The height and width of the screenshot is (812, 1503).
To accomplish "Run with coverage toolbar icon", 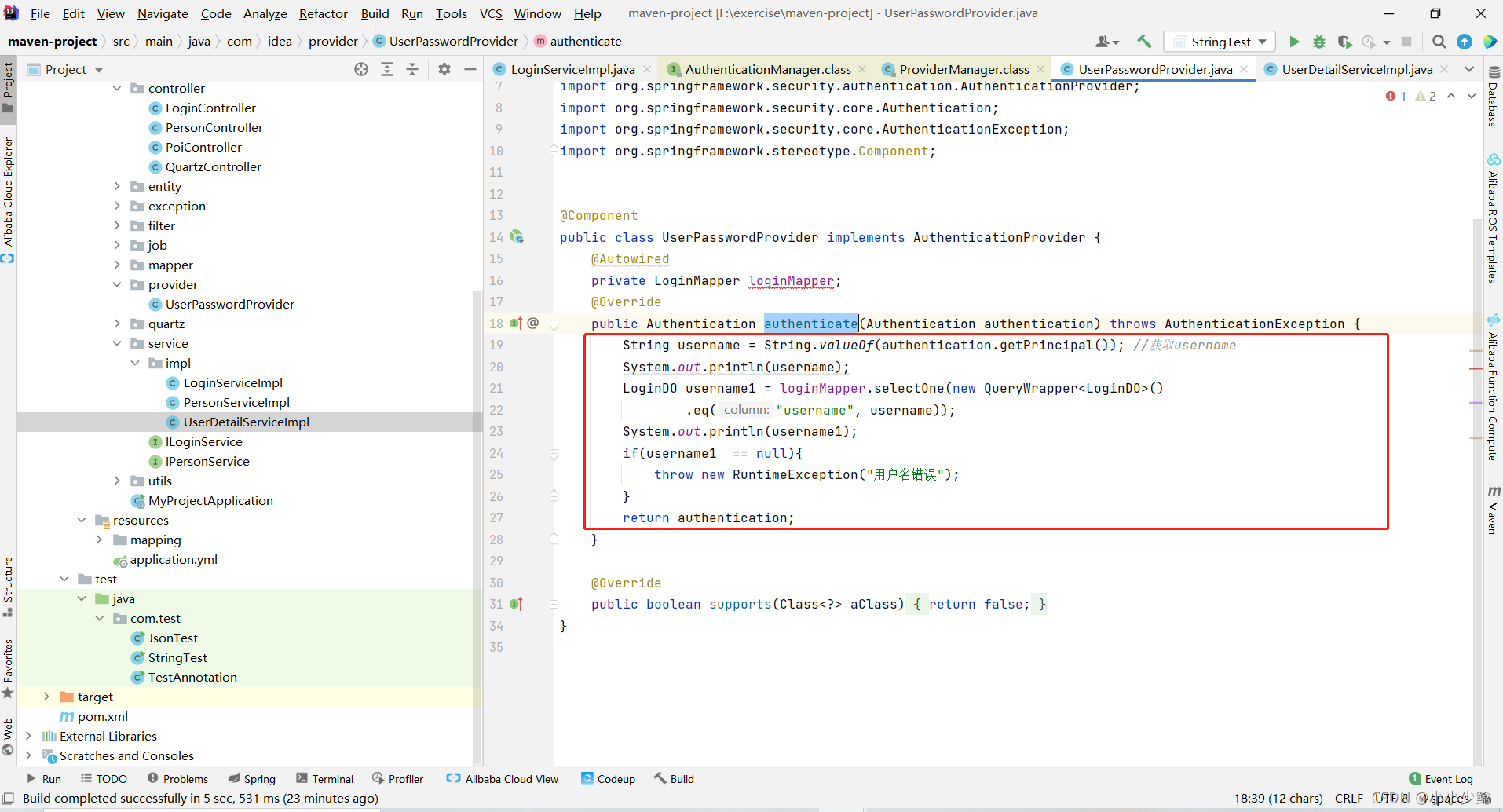I will point(1344,42).
